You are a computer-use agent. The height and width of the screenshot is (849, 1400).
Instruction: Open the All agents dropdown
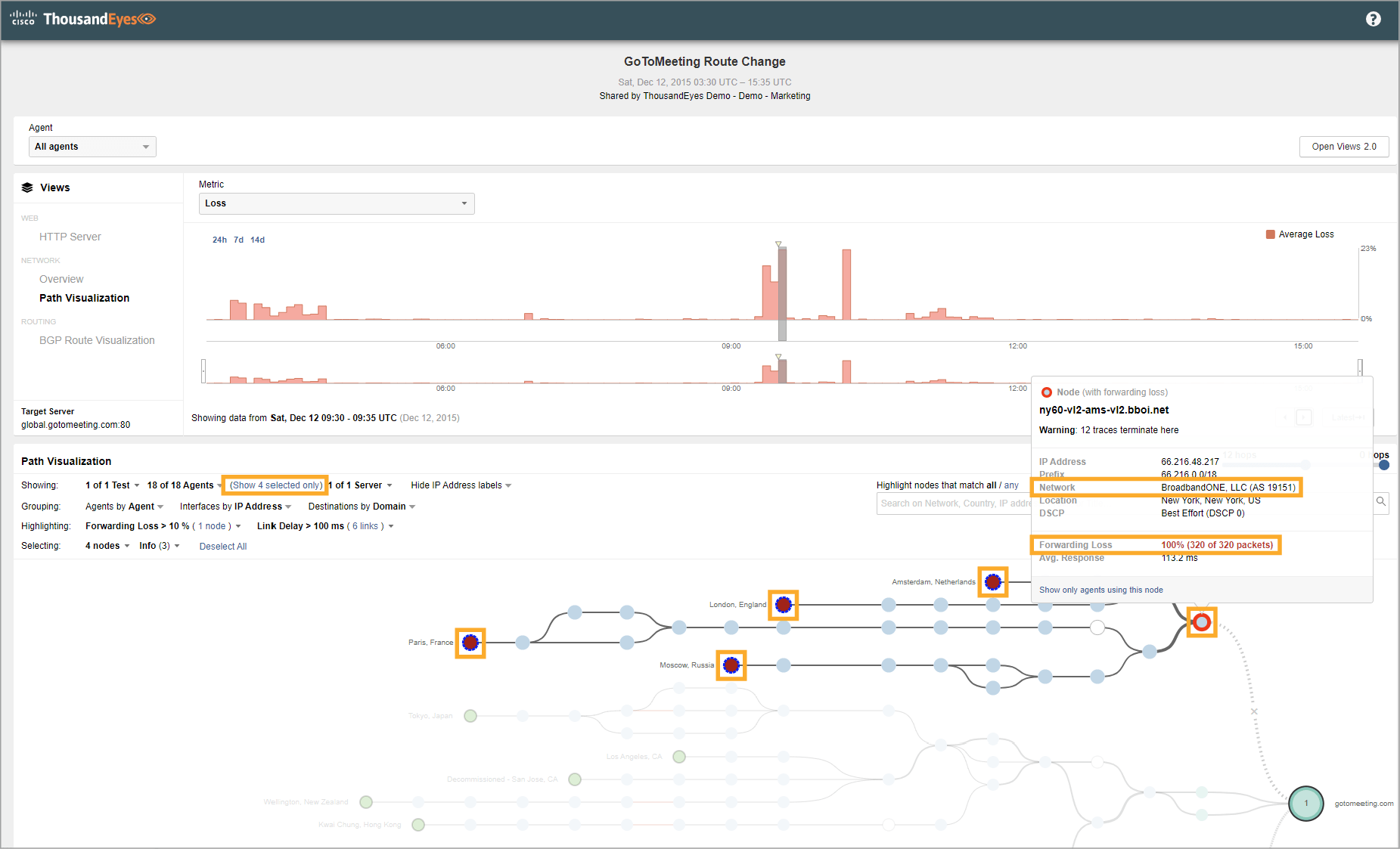92,147
